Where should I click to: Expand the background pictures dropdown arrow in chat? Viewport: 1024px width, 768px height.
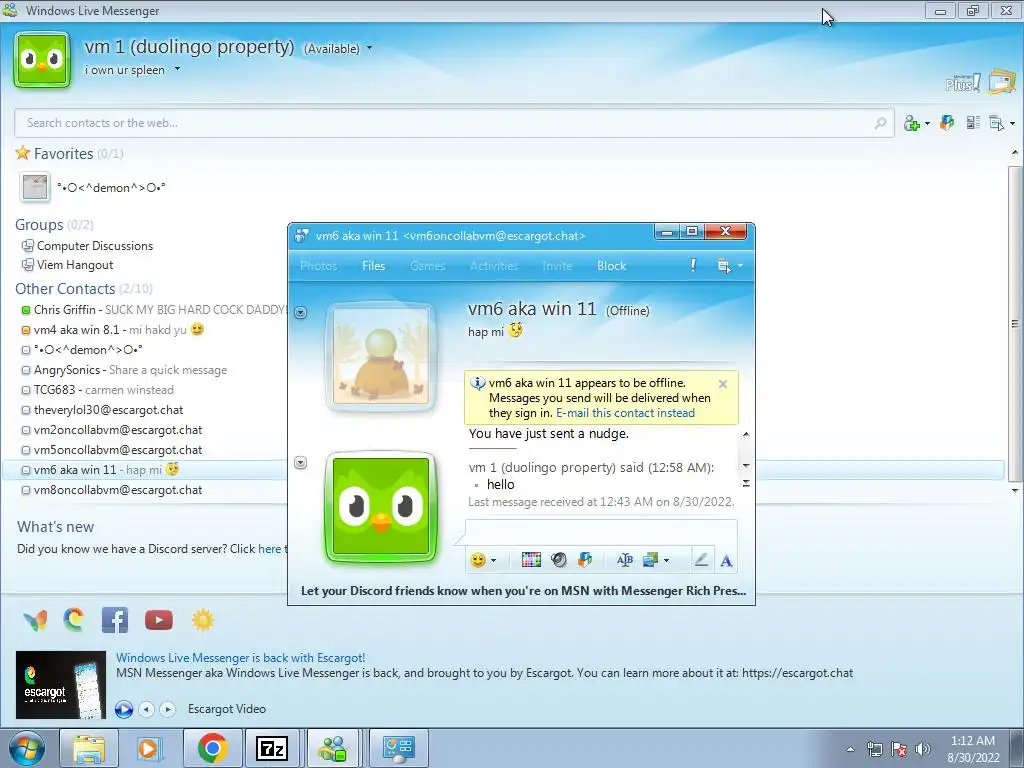click(666, 560)
